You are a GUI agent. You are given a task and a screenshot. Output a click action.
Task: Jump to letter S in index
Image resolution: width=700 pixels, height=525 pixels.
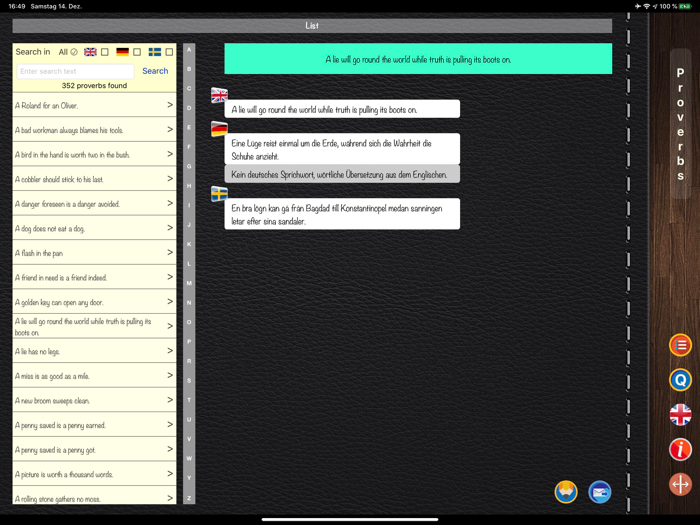(x=189, y=380)
